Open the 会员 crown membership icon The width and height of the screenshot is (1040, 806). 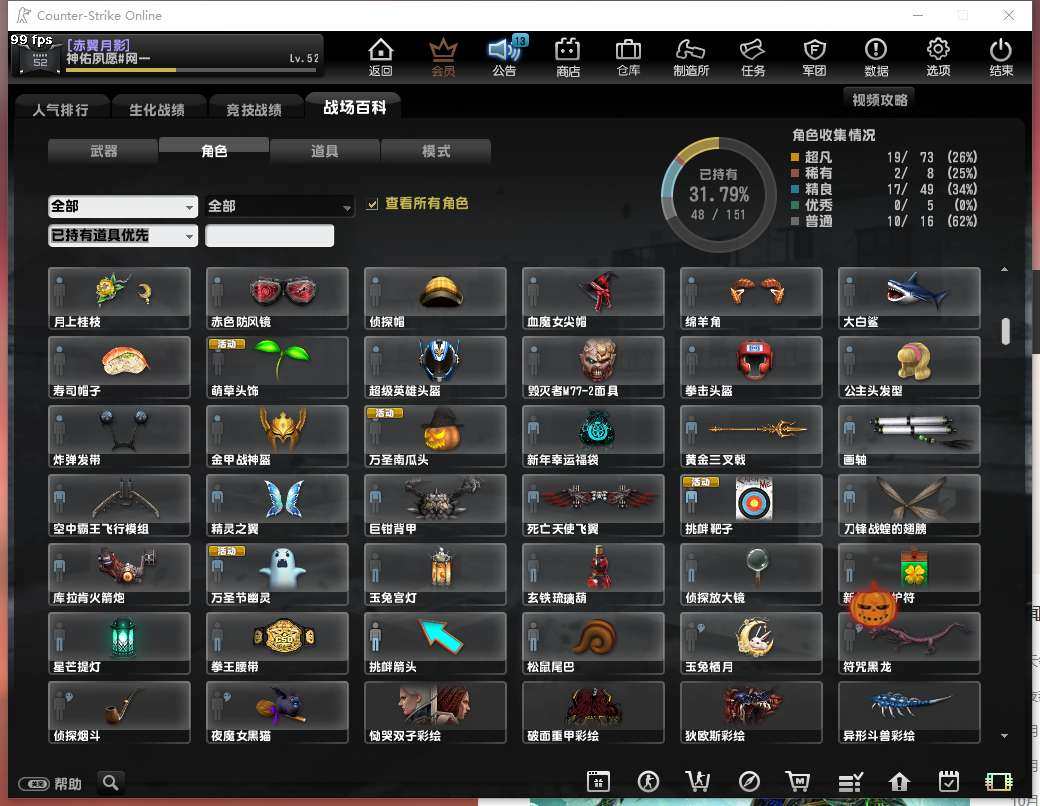click(443, 57)
